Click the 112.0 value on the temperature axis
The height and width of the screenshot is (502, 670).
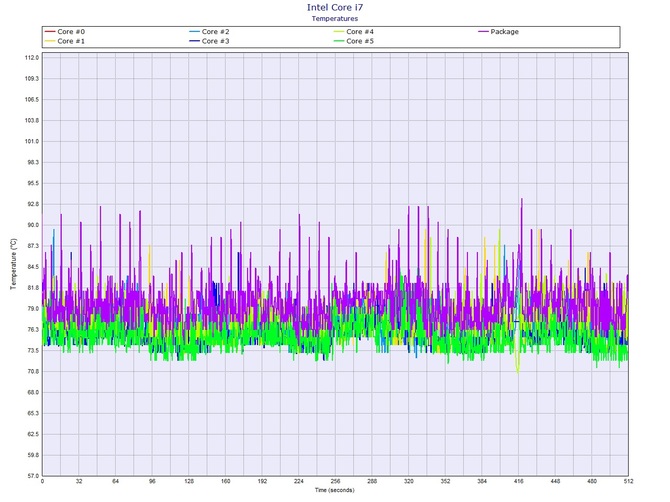(32, 58)
